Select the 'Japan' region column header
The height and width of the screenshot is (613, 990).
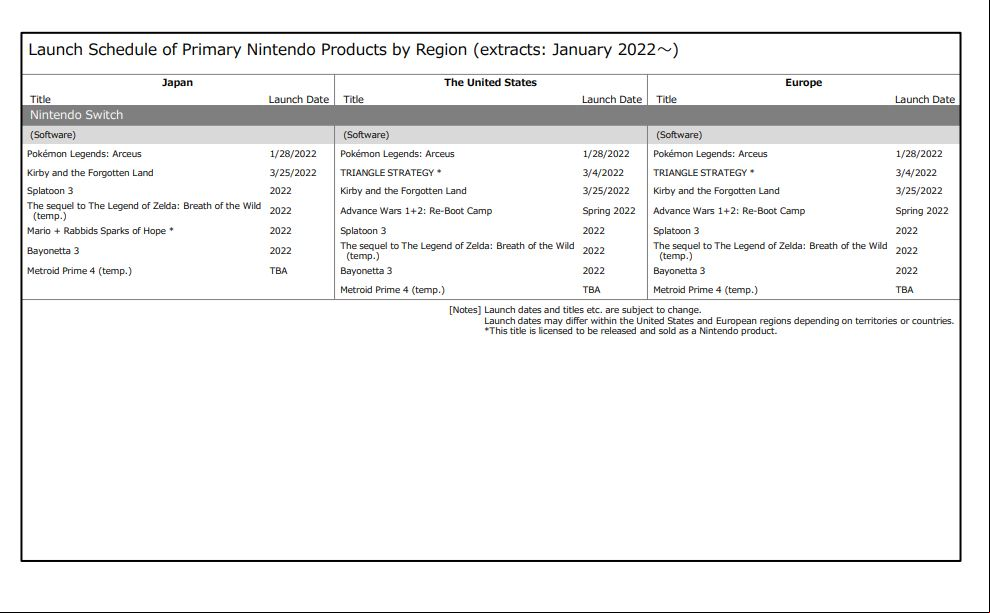point(177,83)
